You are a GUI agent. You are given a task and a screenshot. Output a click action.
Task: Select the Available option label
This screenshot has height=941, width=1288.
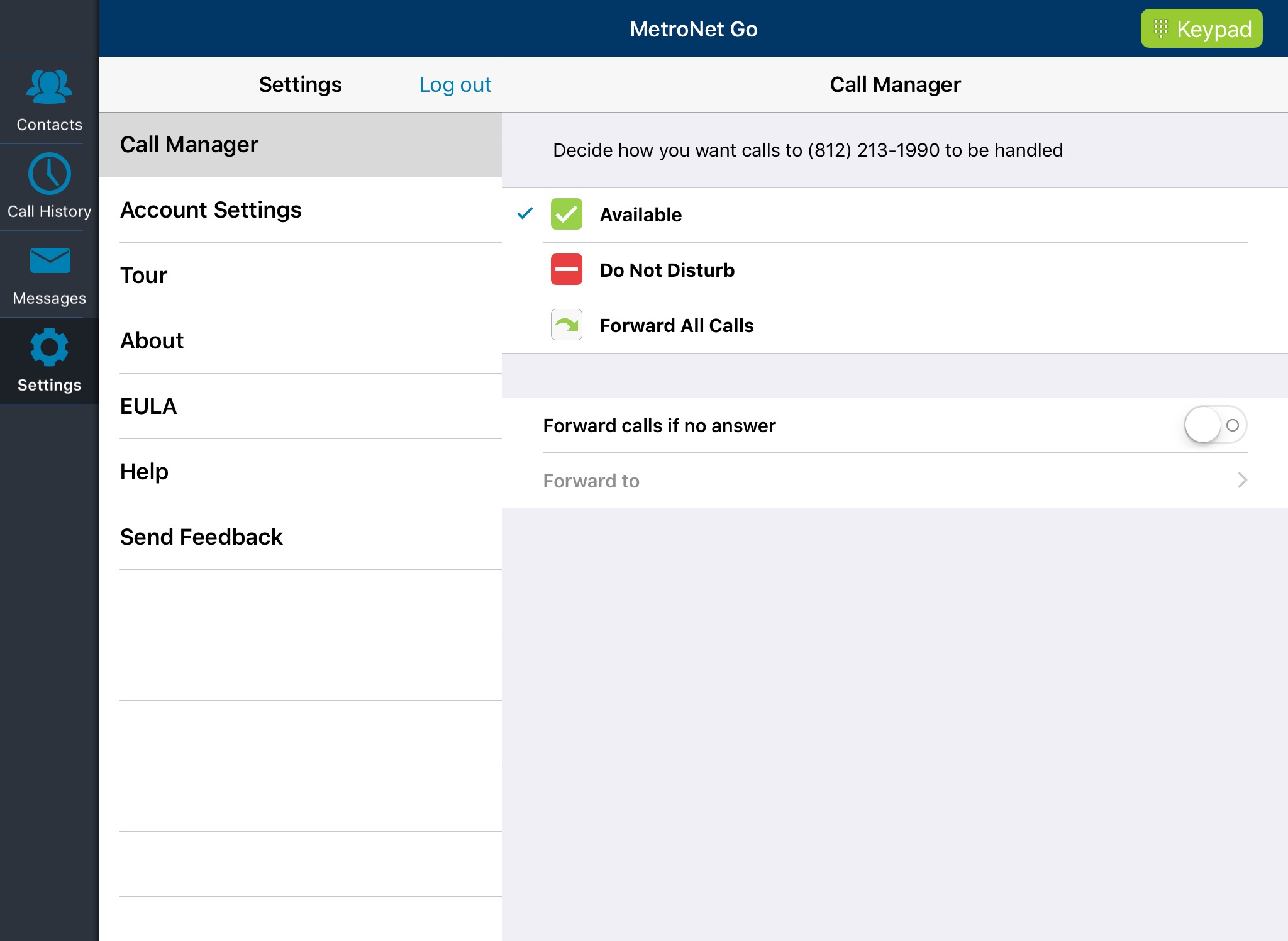640,215
